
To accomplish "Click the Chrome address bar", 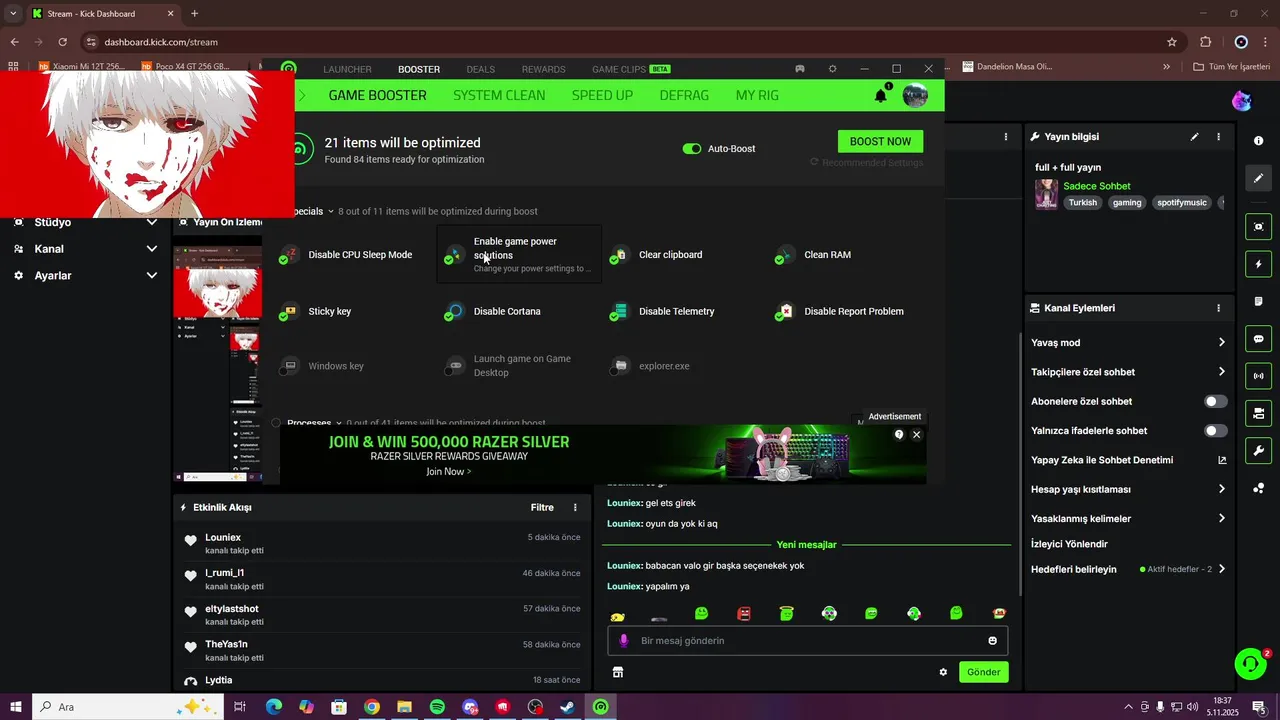I will pyautogui.click(x=630, y=42).
